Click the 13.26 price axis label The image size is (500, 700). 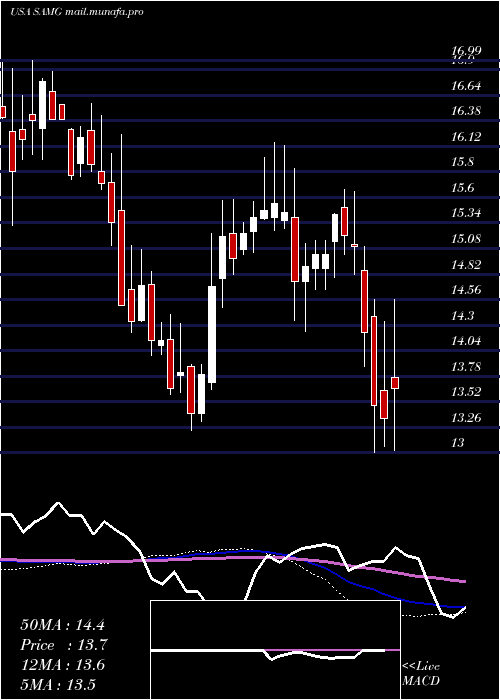[x=466, y=418]
